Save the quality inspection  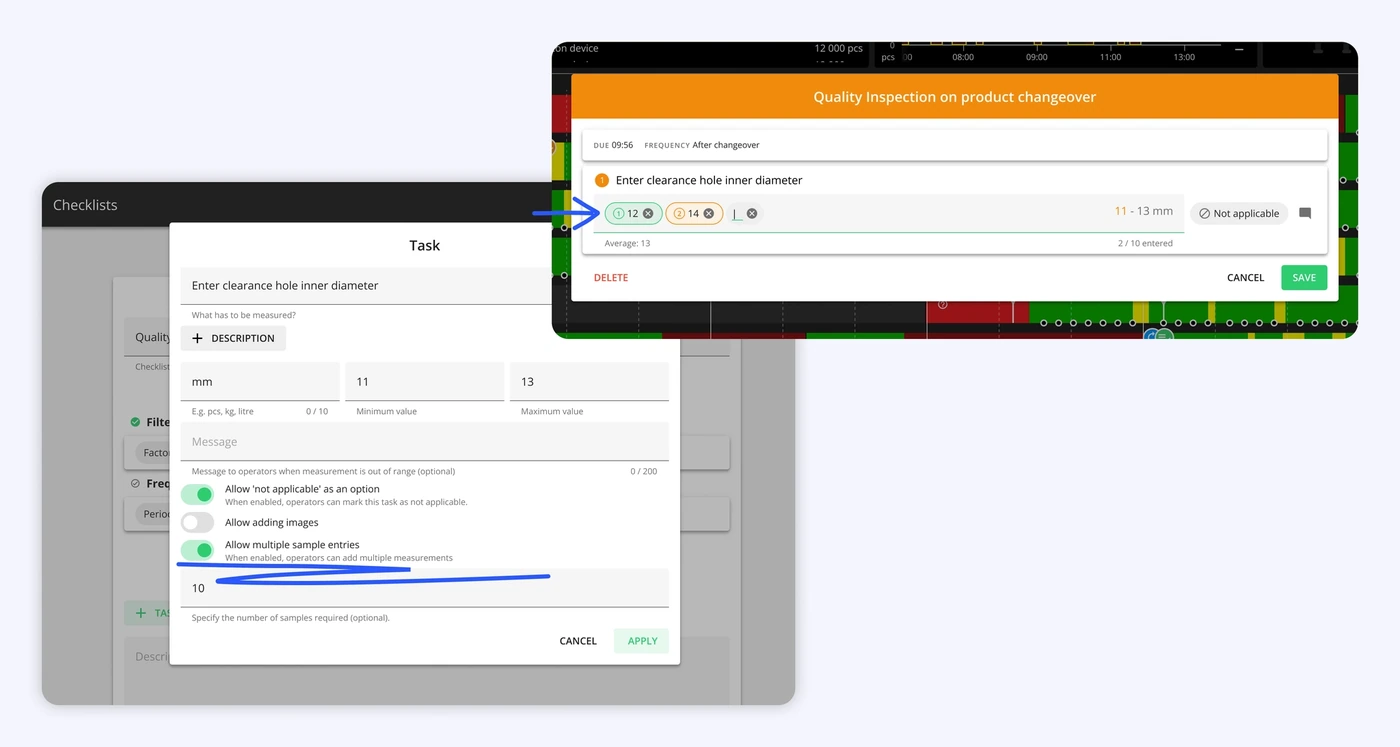click(1304, 277)
